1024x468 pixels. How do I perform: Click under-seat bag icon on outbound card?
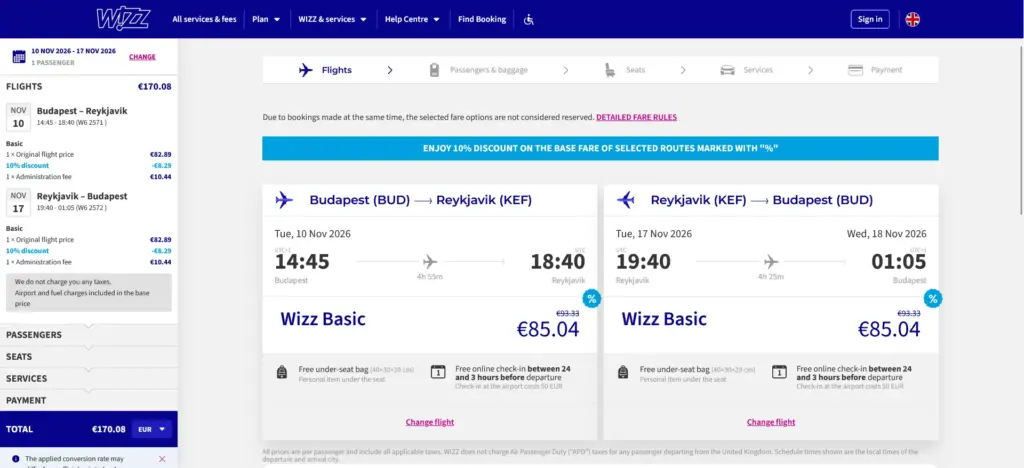(281, 372)
